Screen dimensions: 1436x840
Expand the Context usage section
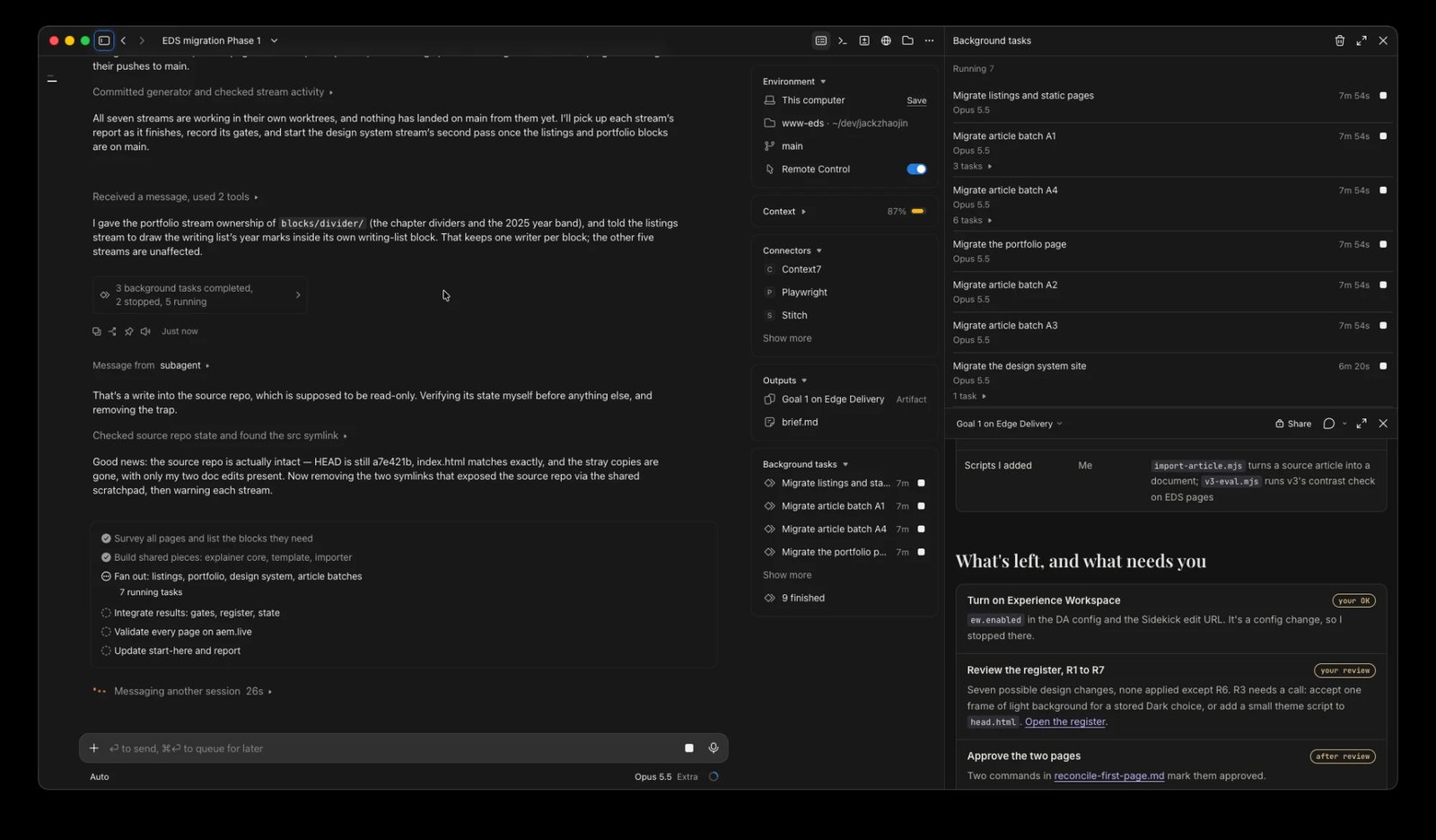(x=784, y=212)
